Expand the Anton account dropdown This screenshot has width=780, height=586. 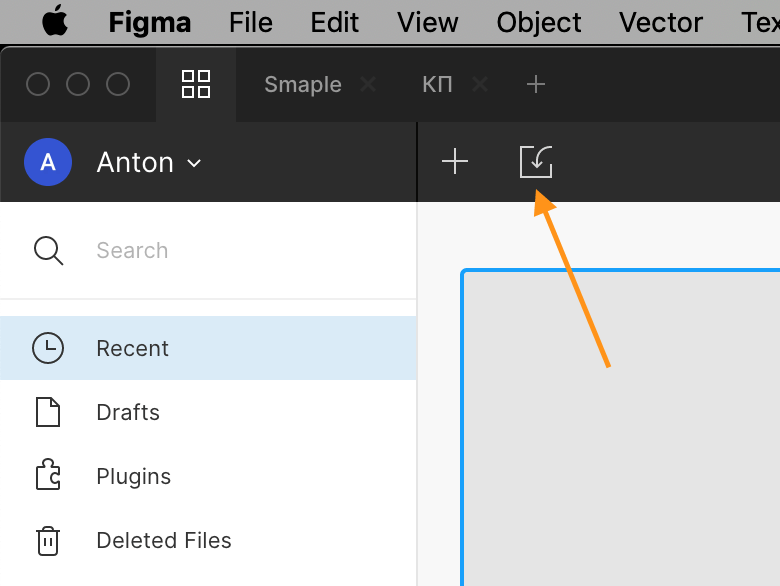149,162
